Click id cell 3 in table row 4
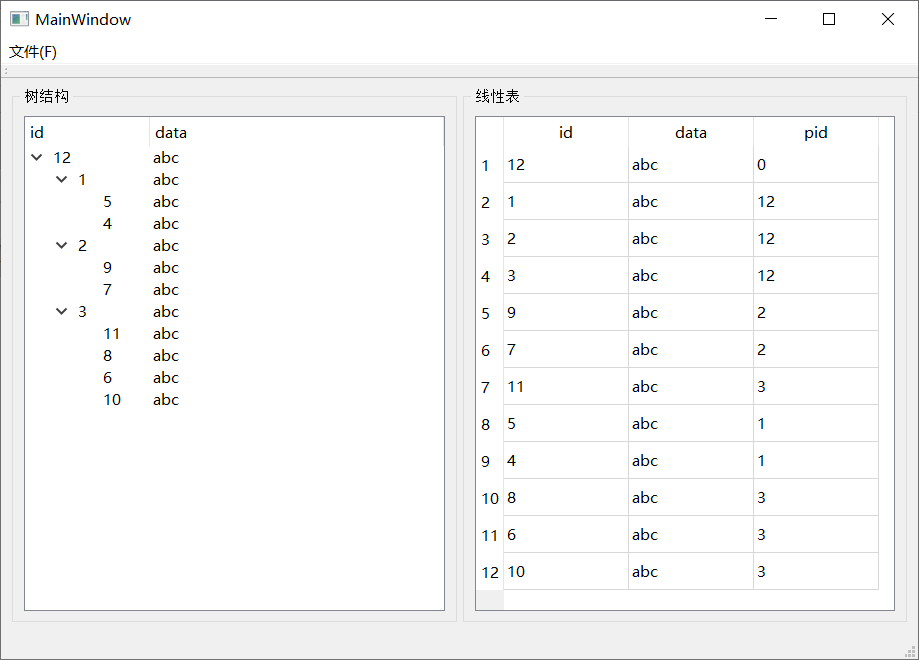Image resolution: width=919 pixels, height=660 pixels. 566,275
